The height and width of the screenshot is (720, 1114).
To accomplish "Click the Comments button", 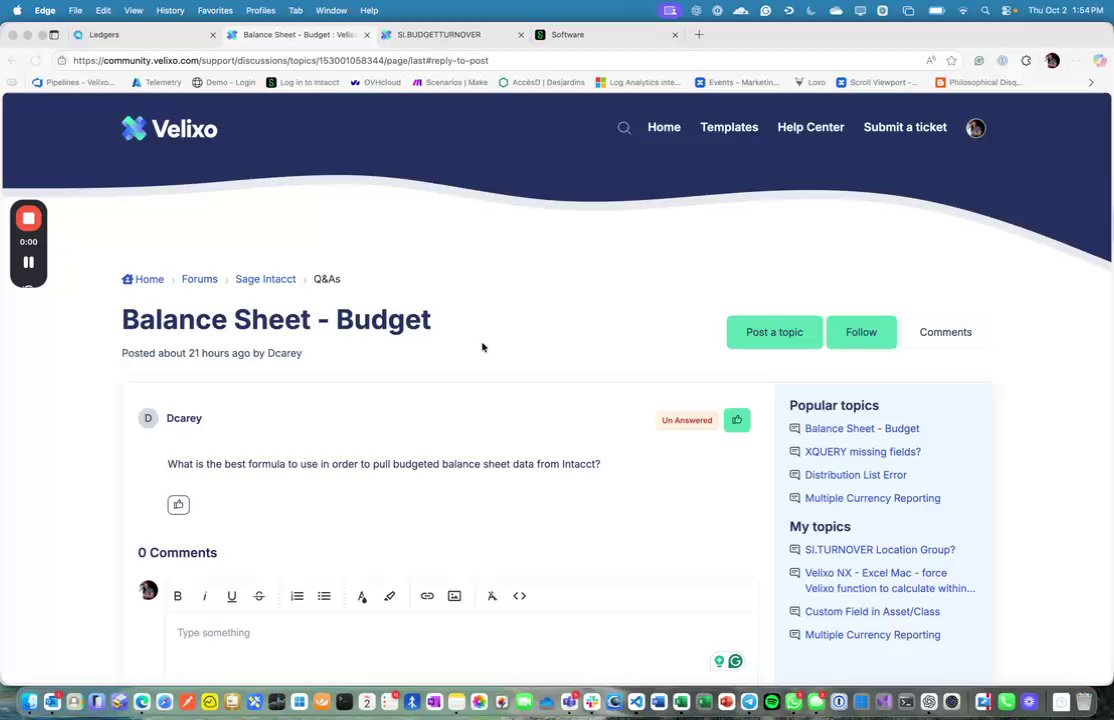I will tap(946, 332).
